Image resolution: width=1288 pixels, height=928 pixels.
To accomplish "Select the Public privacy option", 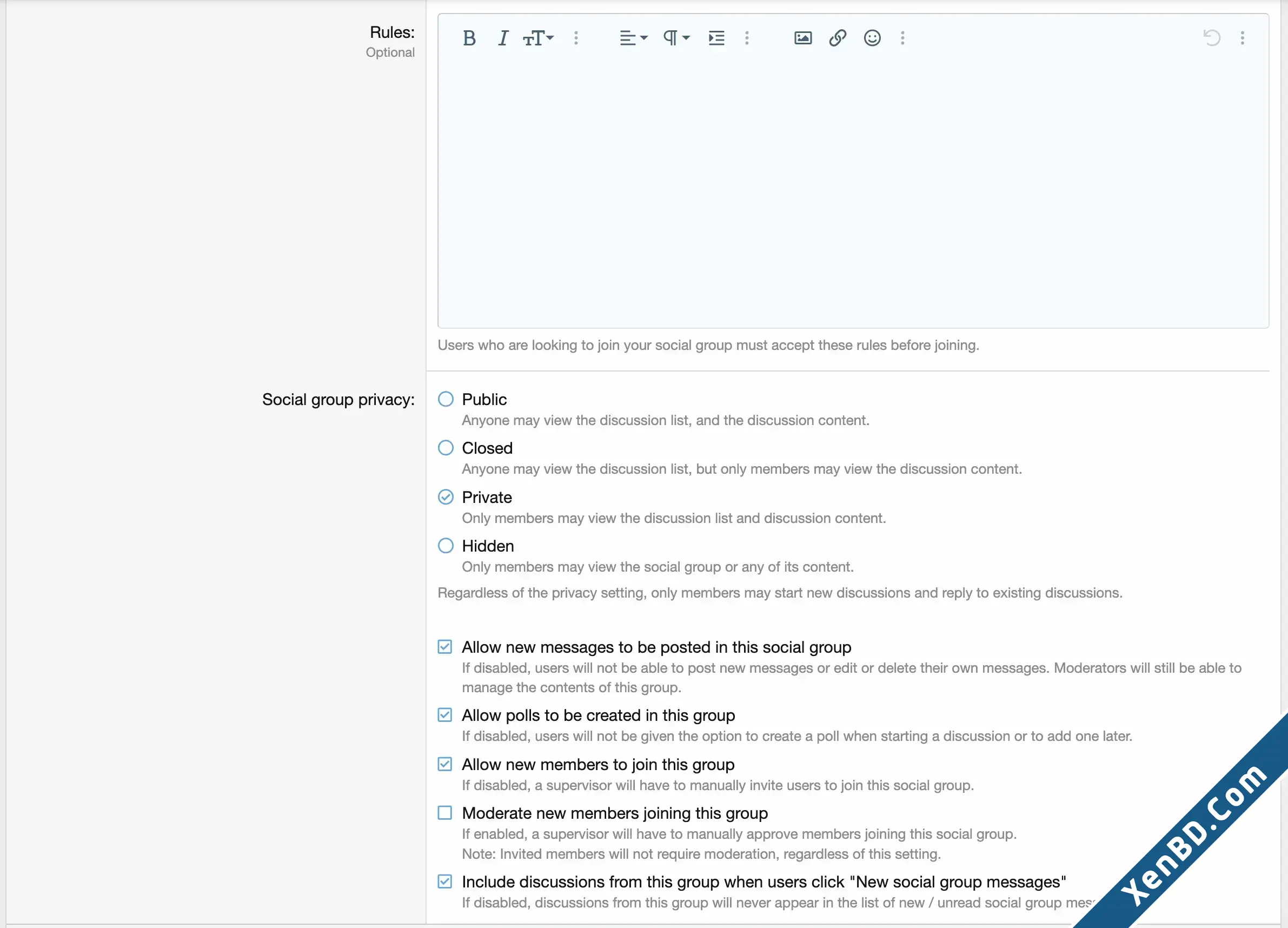I will point(446,399).
